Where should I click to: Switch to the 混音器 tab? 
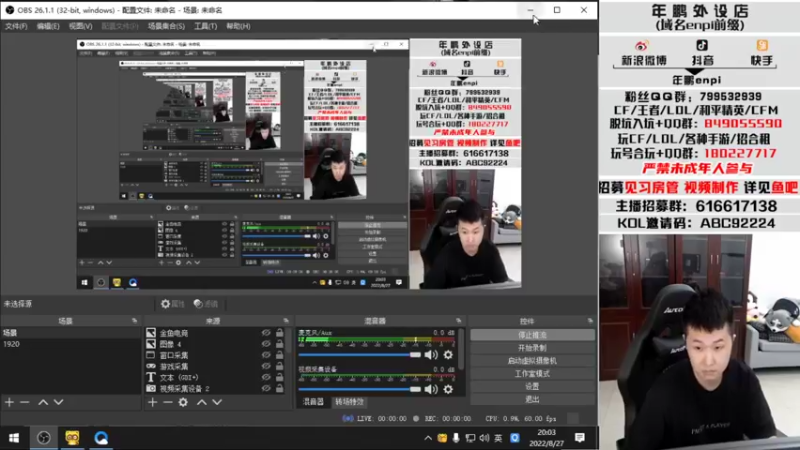click(313, 402)
